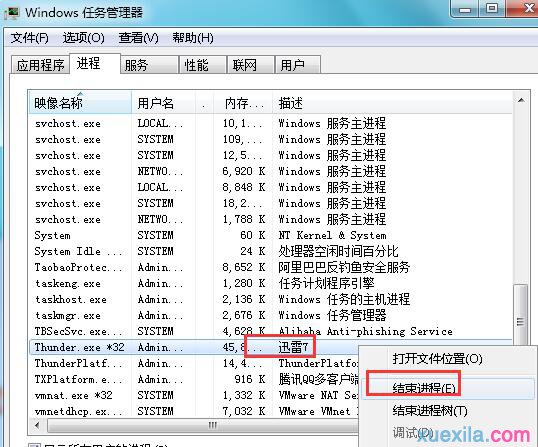This screenshot has height=447, width=538.
Task: Click the 24 K memory value
Action: 253,251
